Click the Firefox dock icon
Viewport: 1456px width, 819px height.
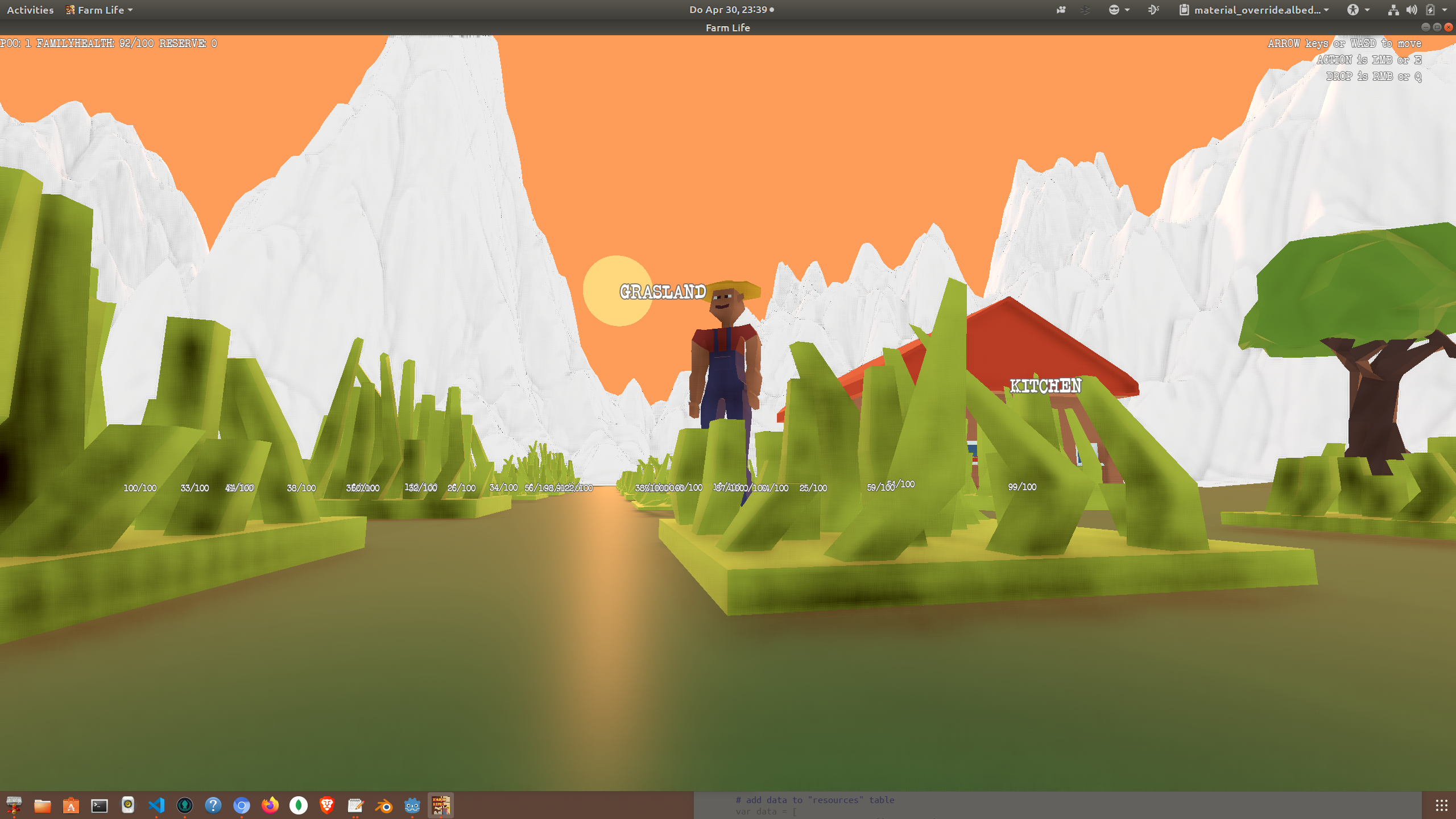(x=270, y=805)
